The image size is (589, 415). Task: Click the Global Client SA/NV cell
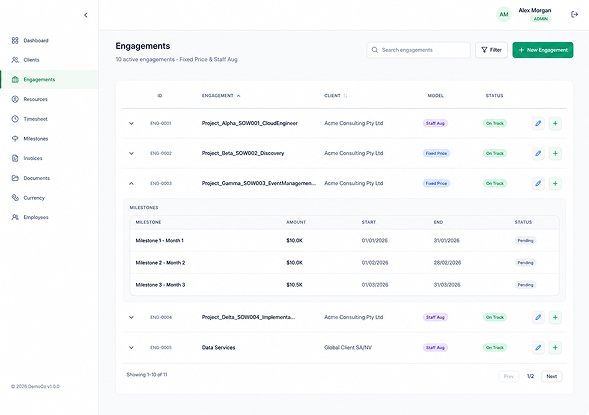coord(348,348)
